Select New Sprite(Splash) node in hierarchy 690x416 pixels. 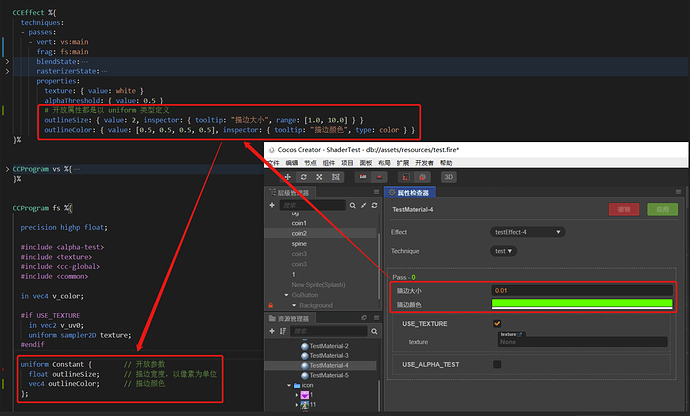pos(318,284)
